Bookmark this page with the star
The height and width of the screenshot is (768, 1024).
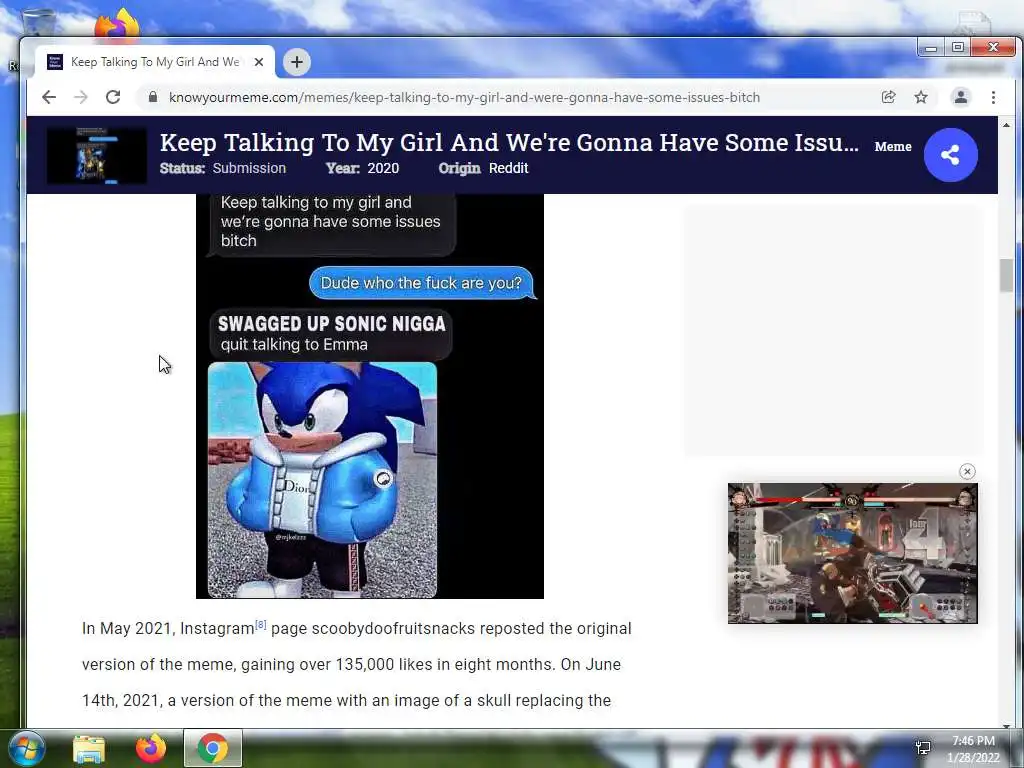point(921,97)
